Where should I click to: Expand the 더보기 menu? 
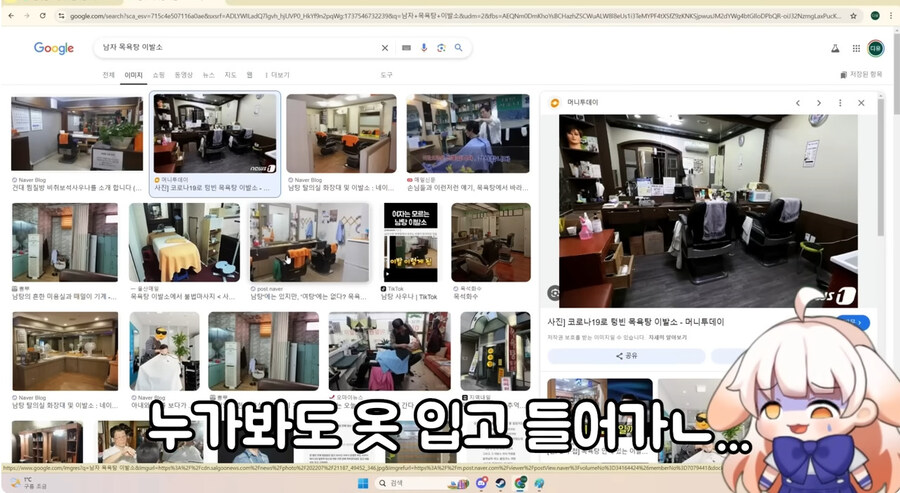pos(277,75)
